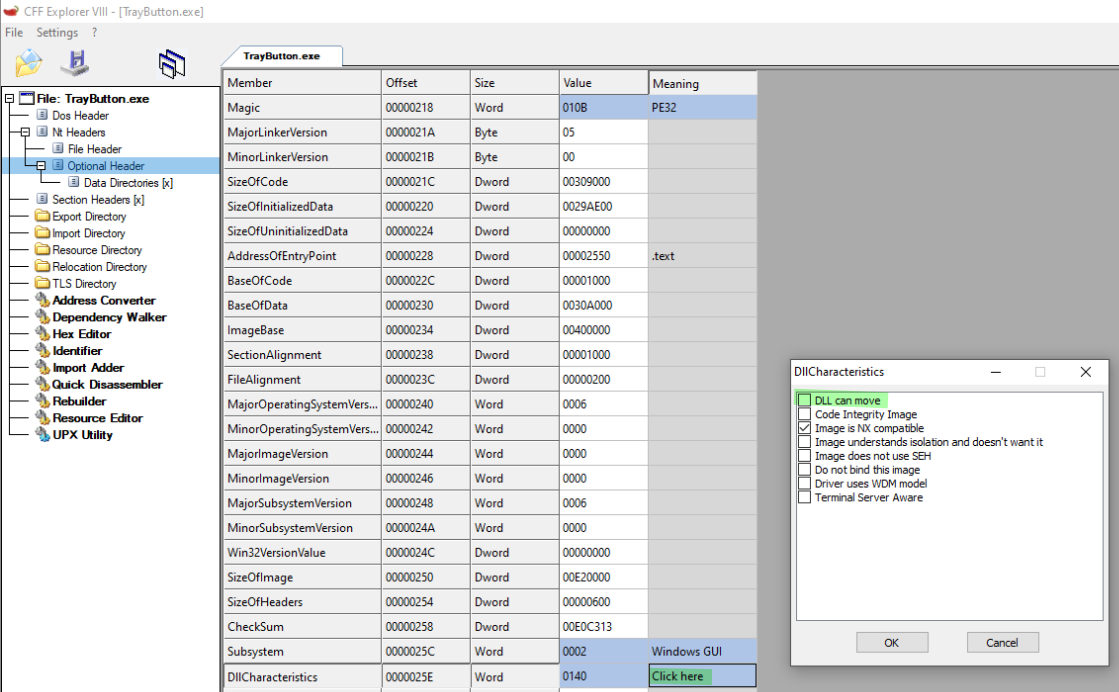The image size is (1119, 692).
Task: Toggle Image understands isolation checkbox
Action: pos(804,442)
